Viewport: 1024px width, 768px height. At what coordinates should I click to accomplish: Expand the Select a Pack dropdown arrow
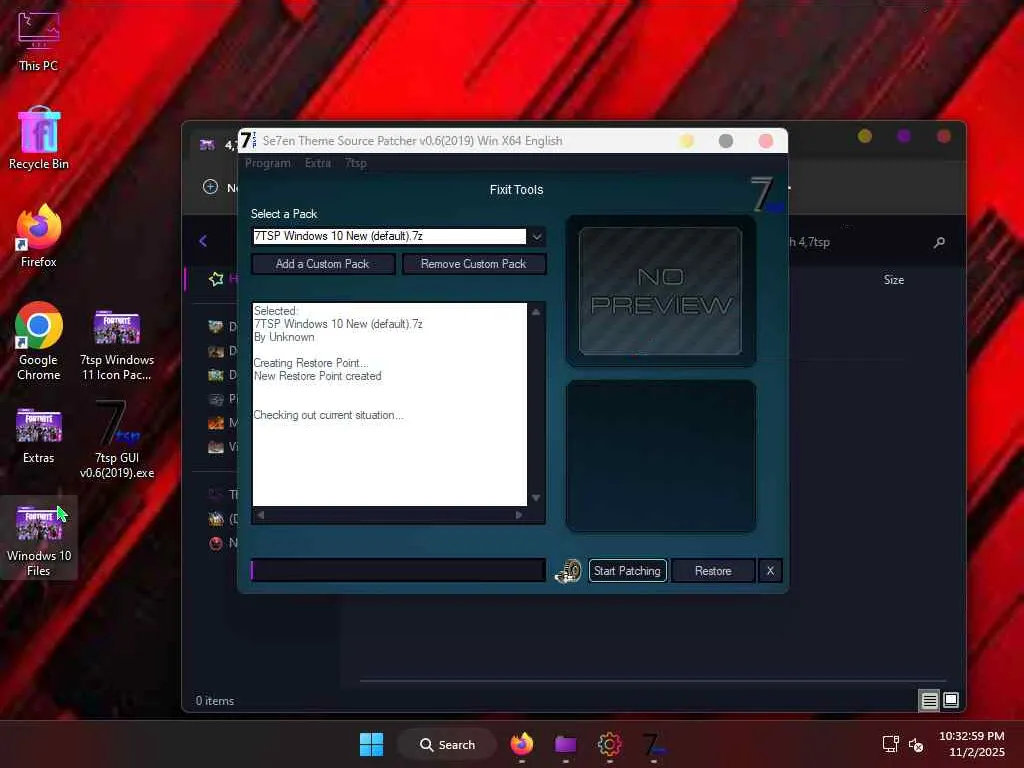pos(537,236)
